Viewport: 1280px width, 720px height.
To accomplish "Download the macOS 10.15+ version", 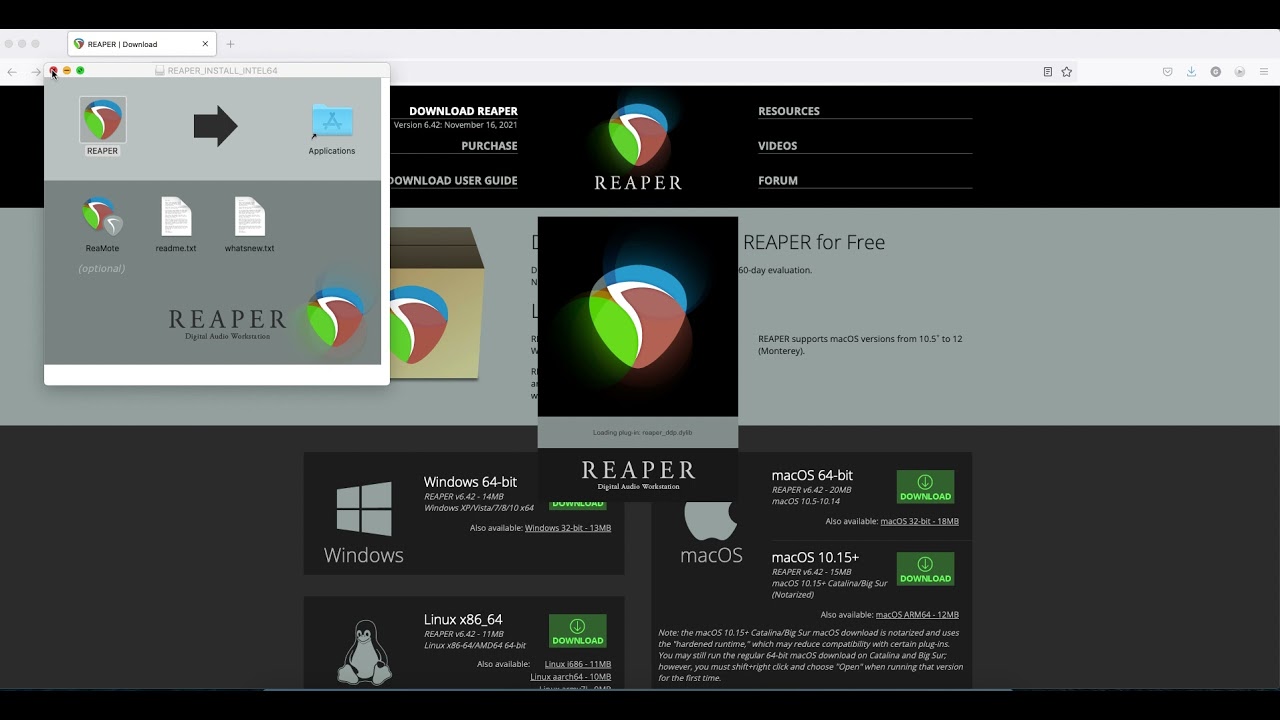I will [x=925, y=569].
